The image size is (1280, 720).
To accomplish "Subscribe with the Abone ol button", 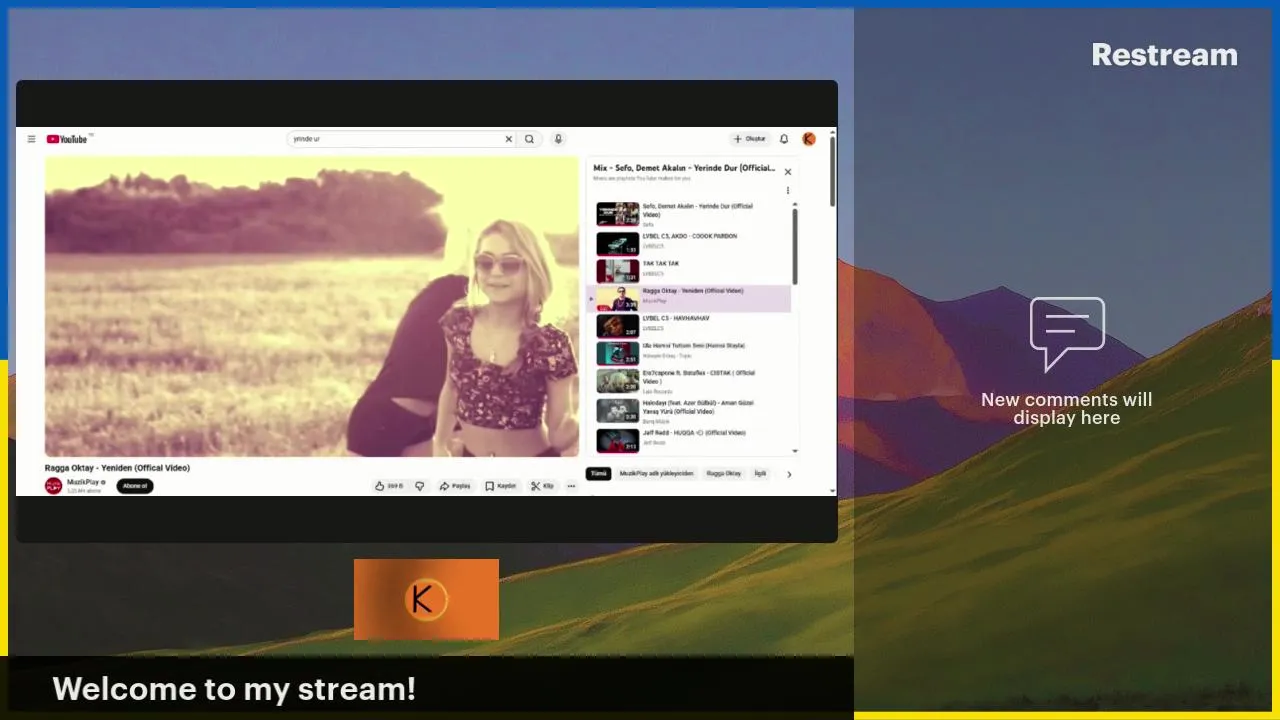I will (x=135, y=486).
